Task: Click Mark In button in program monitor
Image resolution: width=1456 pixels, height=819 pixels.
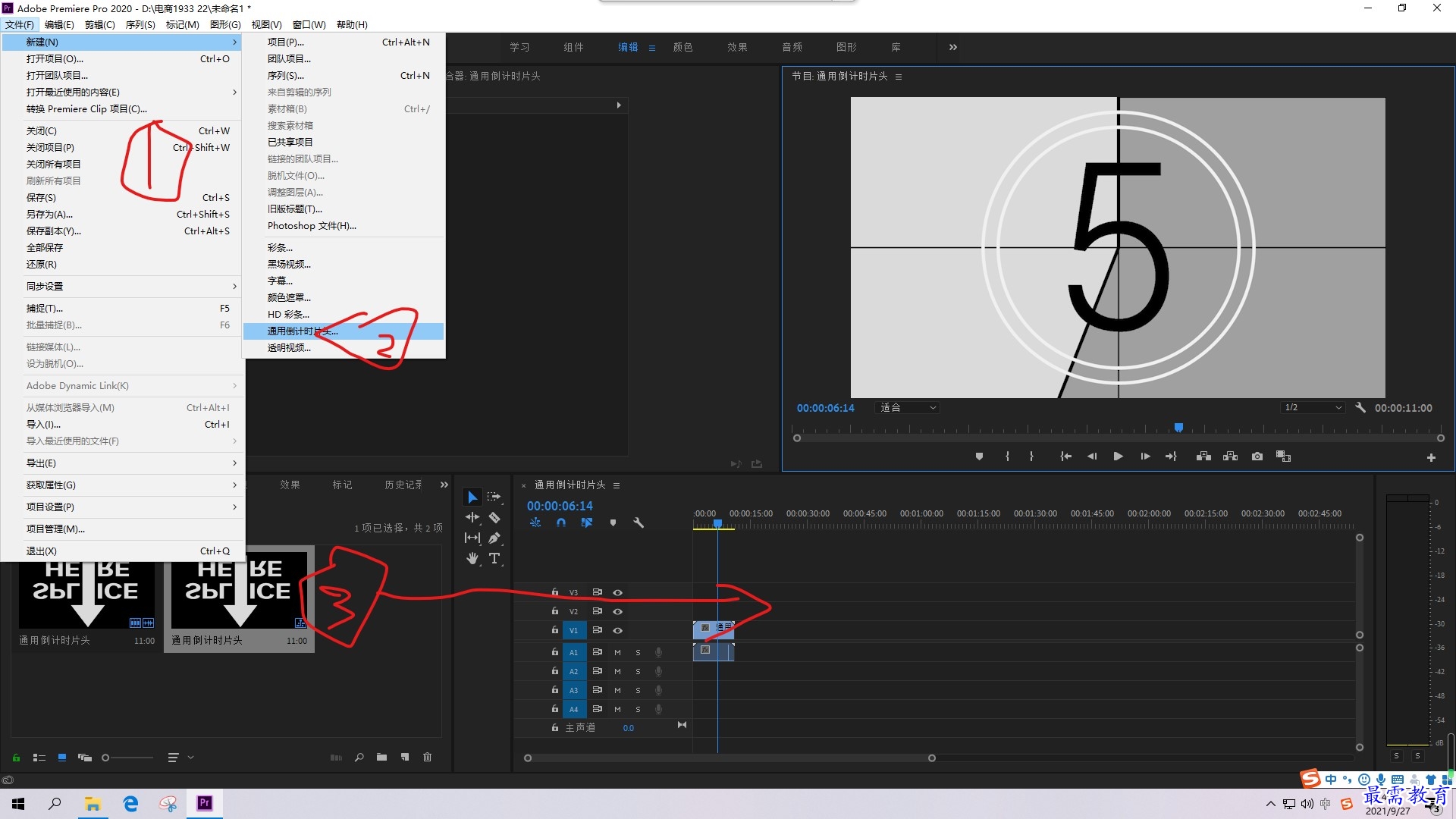Action: [1007, 457]
